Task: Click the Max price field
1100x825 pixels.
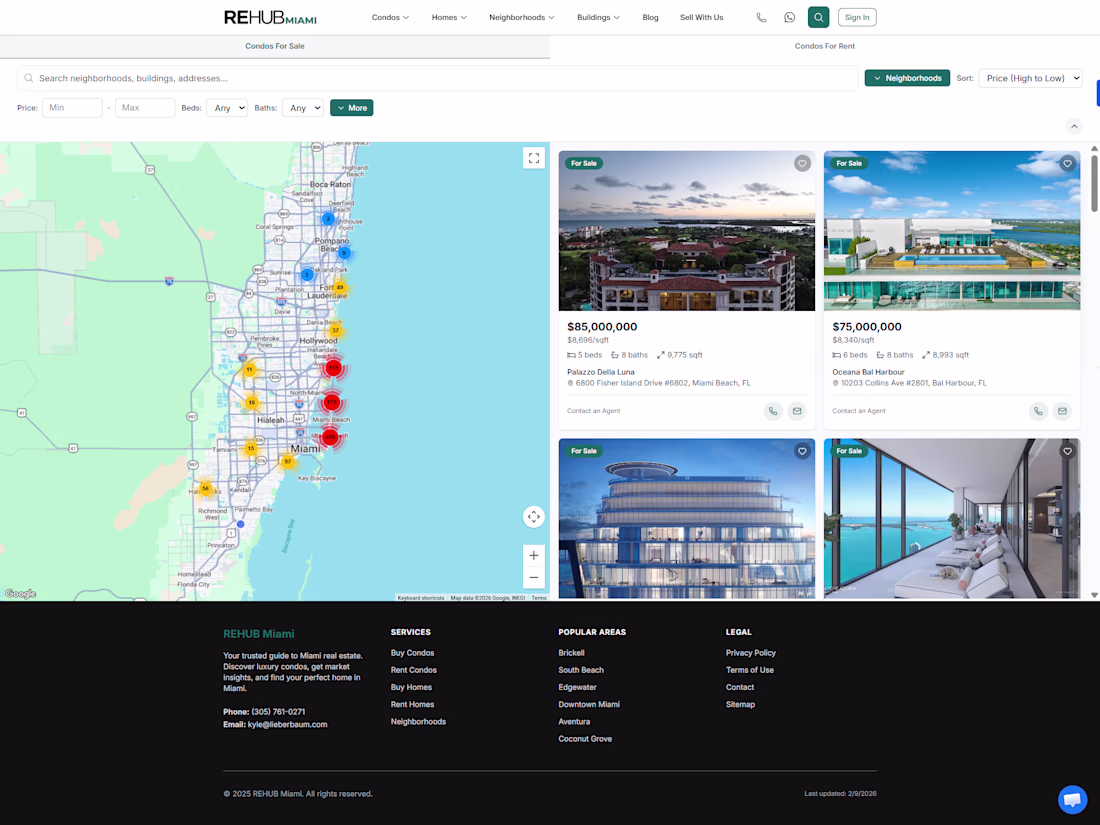Action: [145, 108]
